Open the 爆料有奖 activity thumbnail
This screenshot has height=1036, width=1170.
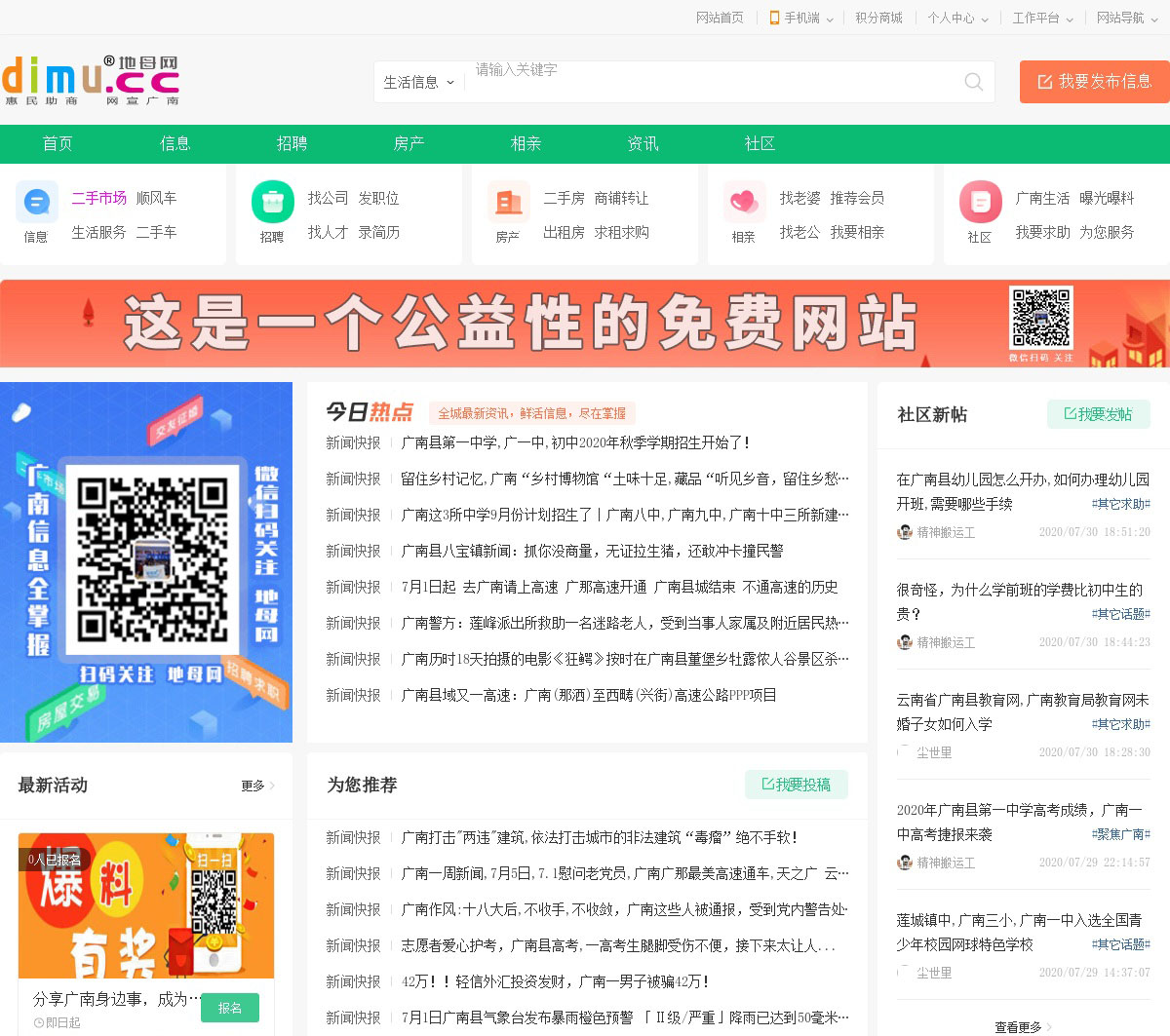146,905
